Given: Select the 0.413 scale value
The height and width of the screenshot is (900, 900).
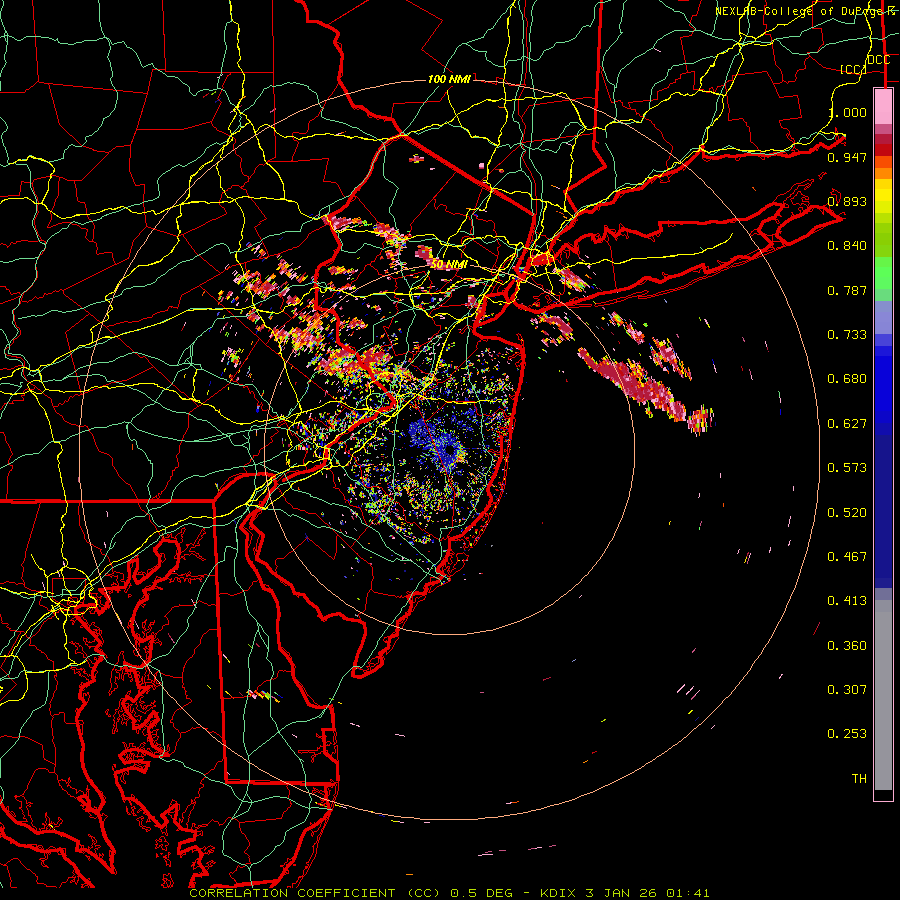Looking at the screenshot, I should pyautogui.click(x=847, y=601).
